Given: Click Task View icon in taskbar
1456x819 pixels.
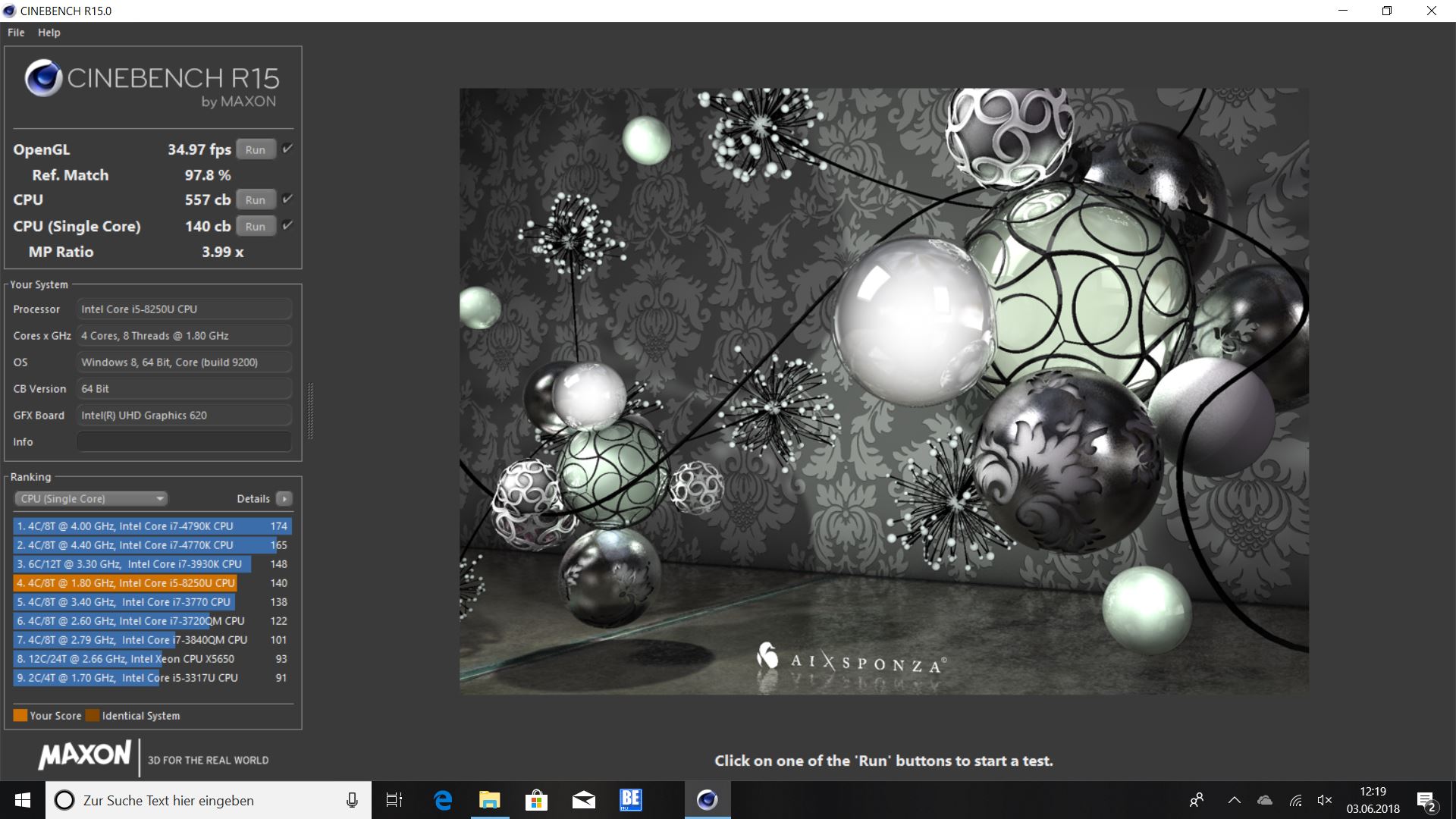Looking at the screenshot, I should point(394,800).
